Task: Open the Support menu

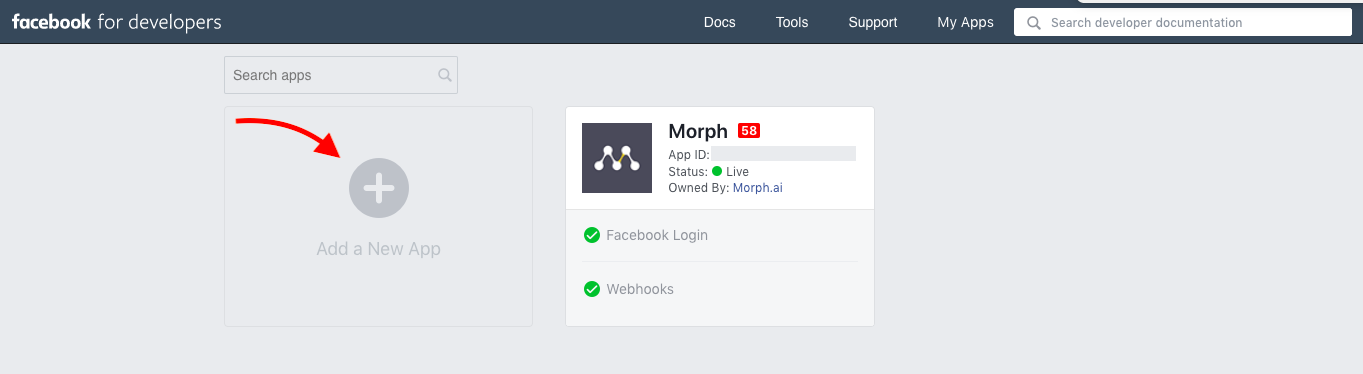Action: 873,22
